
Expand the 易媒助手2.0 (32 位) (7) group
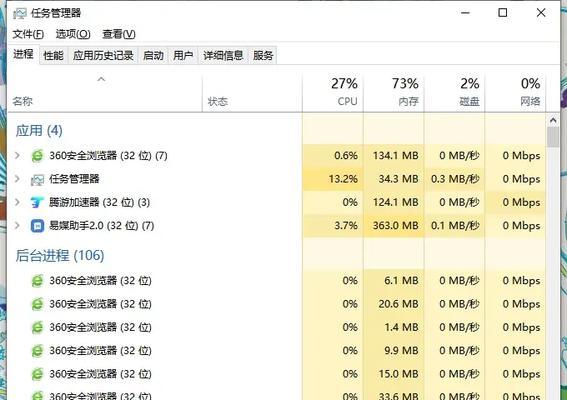click(17, 225)
